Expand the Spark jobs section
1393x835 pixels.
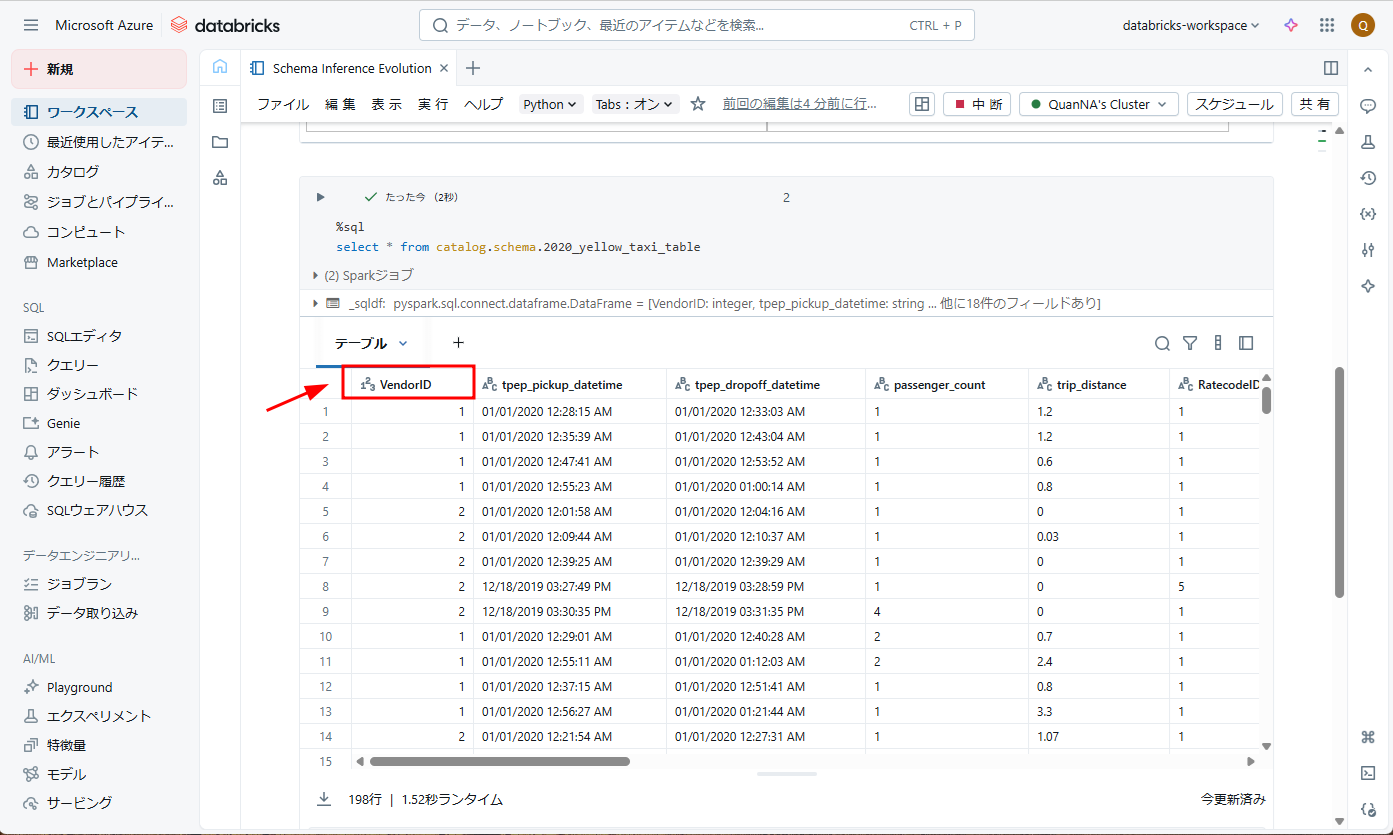pyautogui.click(x=317, y=275)
